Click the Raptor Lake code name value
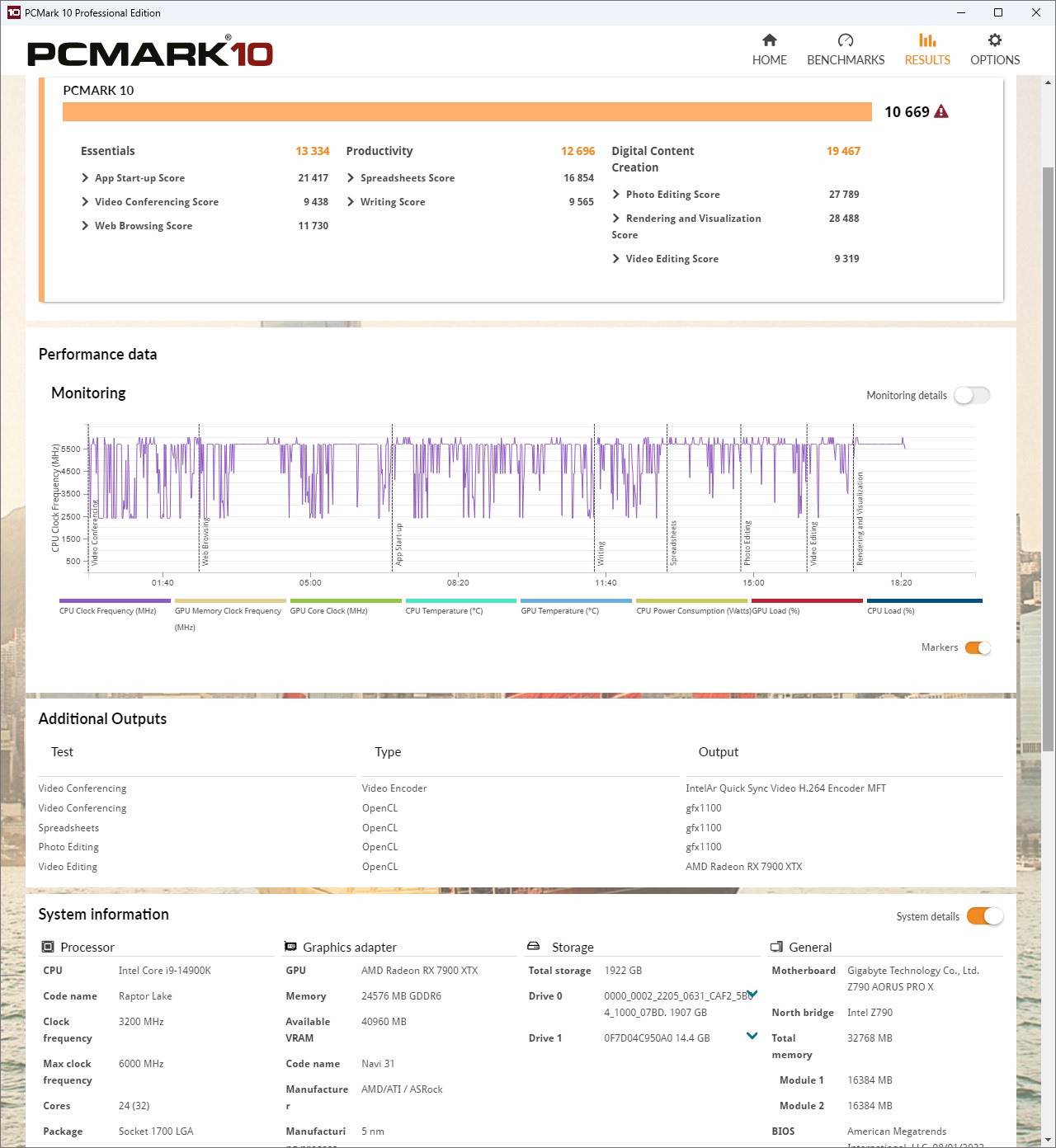 point(145,996)
